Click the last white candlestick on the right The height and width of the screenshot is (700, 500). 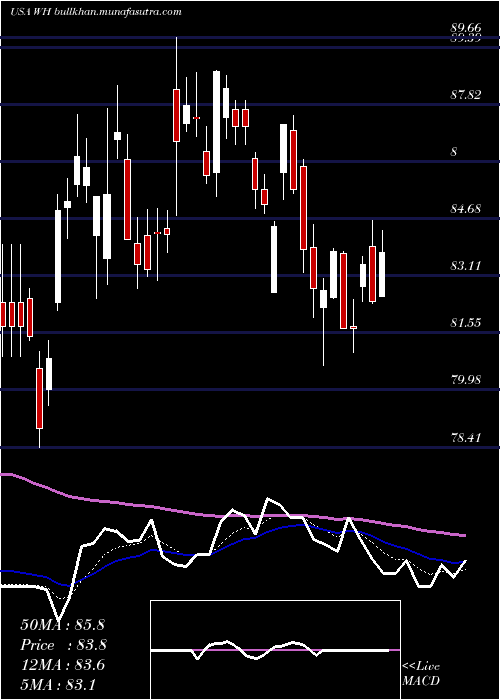[382, 274]
